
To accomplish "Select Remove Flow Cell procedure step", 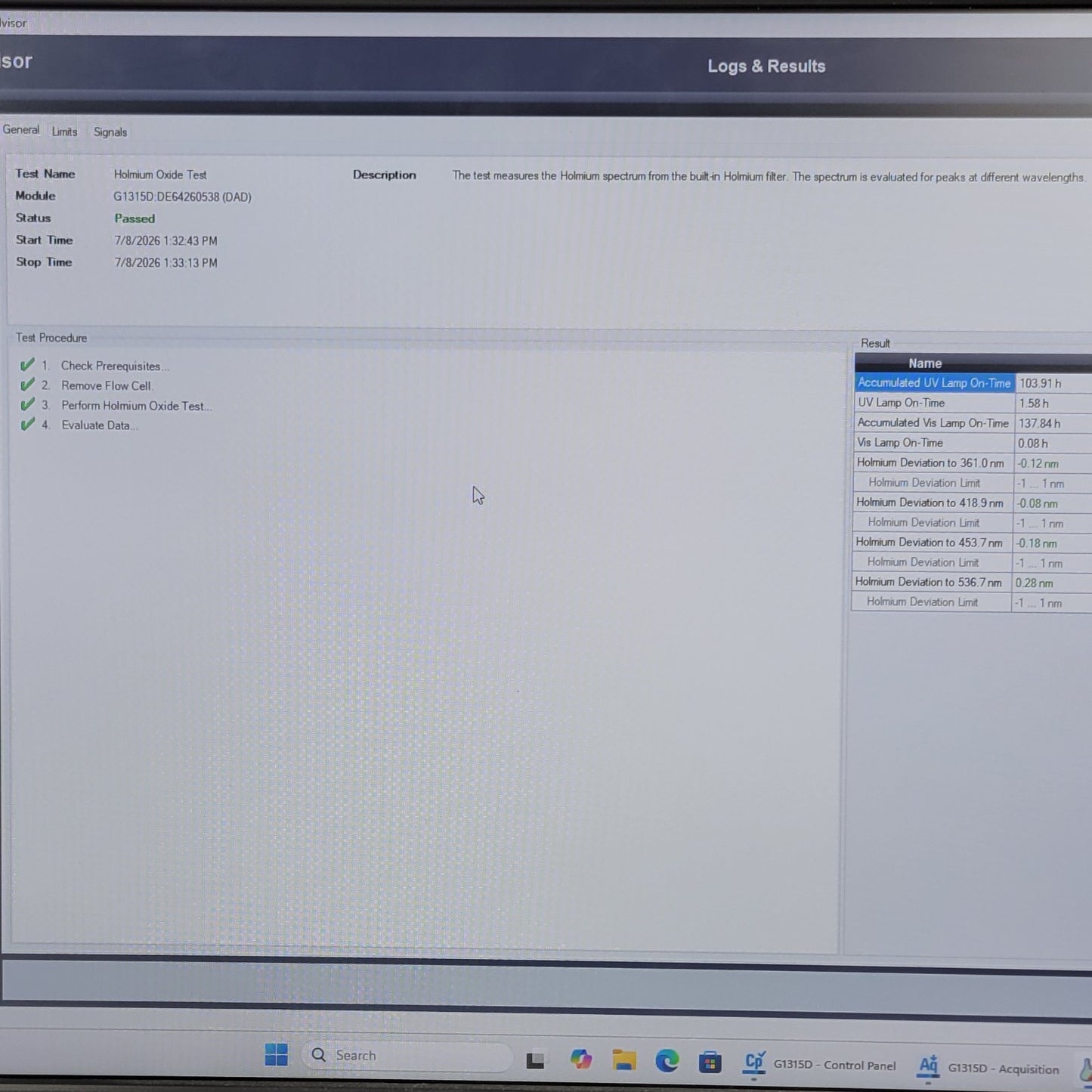I will click(x=107, y=385).
